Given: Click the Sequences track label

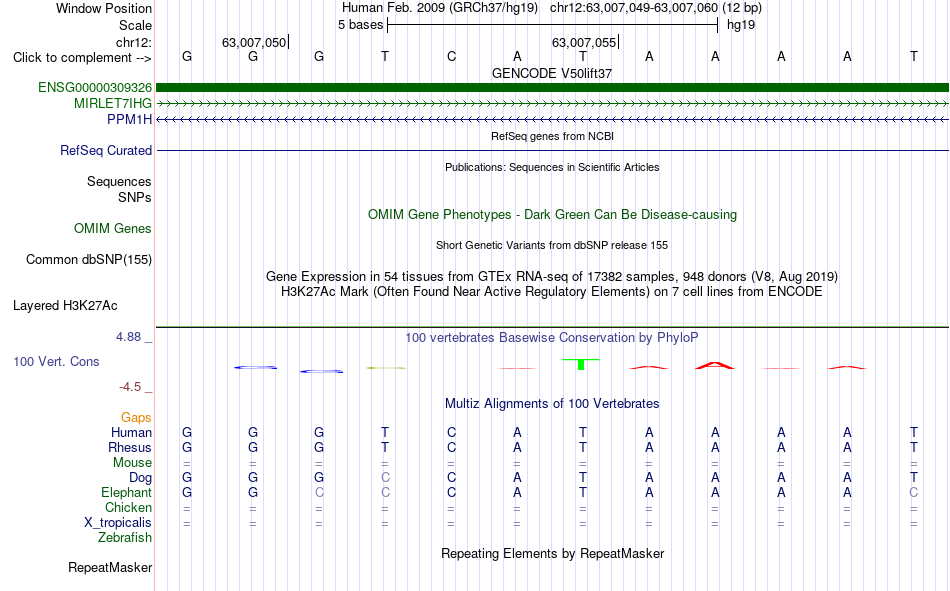Looking at the screenshot, I should [119, 181].
